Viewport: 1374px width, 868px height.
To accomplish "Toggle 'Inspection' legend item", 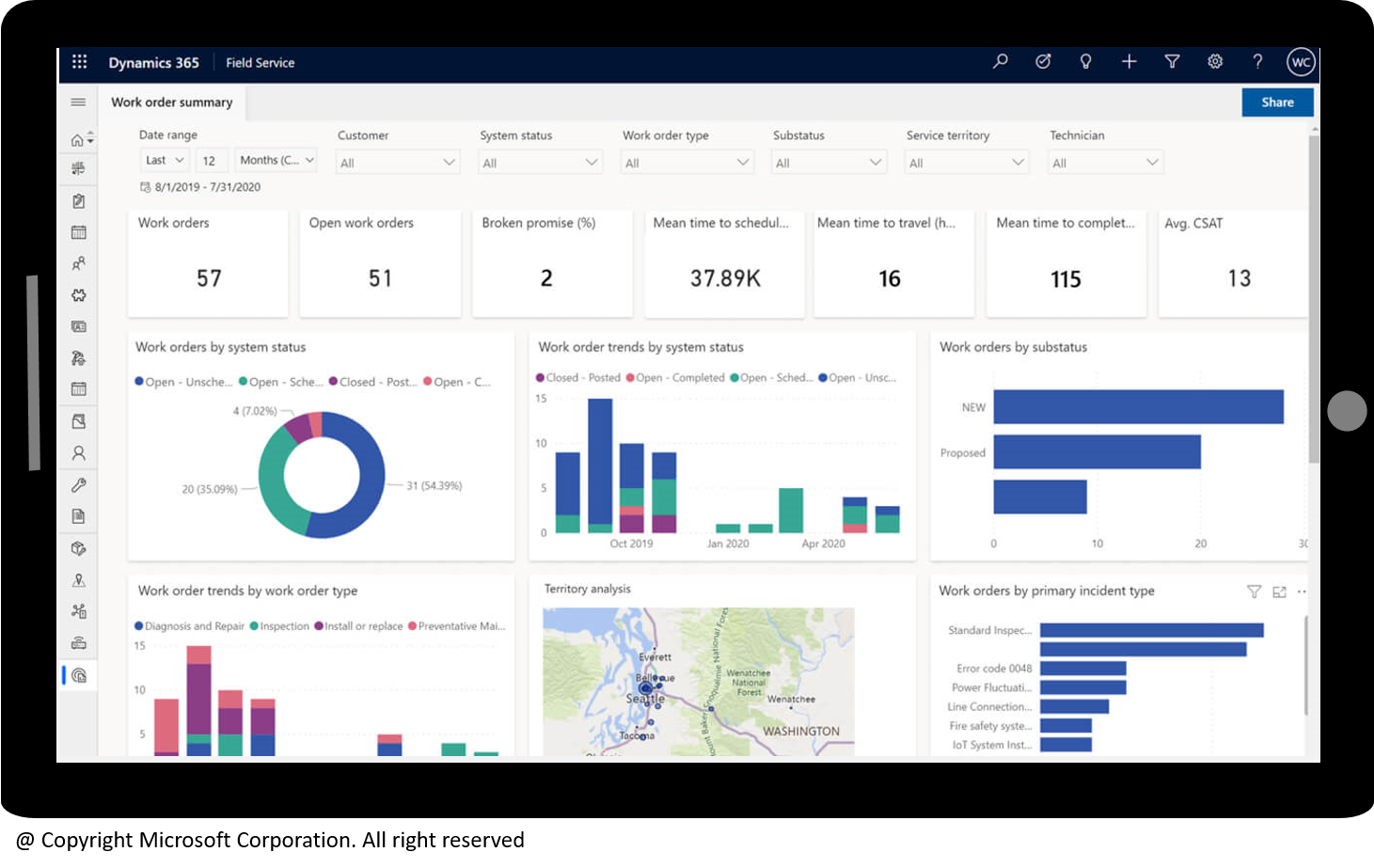I will 279,626.
